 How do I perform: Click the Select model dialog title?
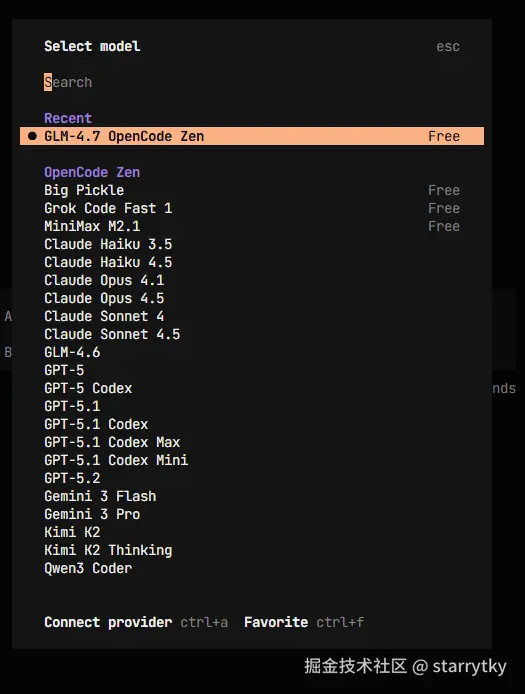[92, 46]
